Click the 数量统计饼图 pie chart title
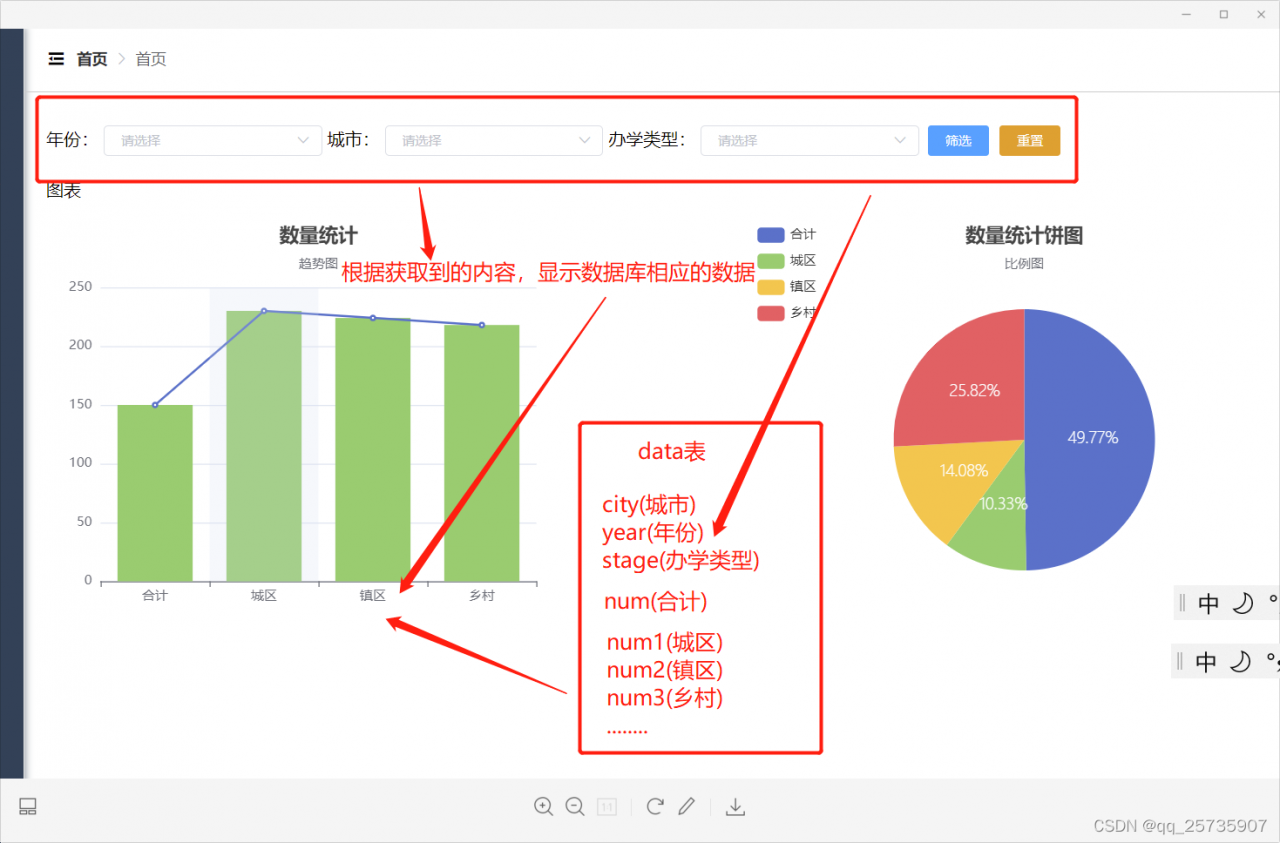Image resolution: width=1280 pixels, height=843 pixels. [1024, 236]
